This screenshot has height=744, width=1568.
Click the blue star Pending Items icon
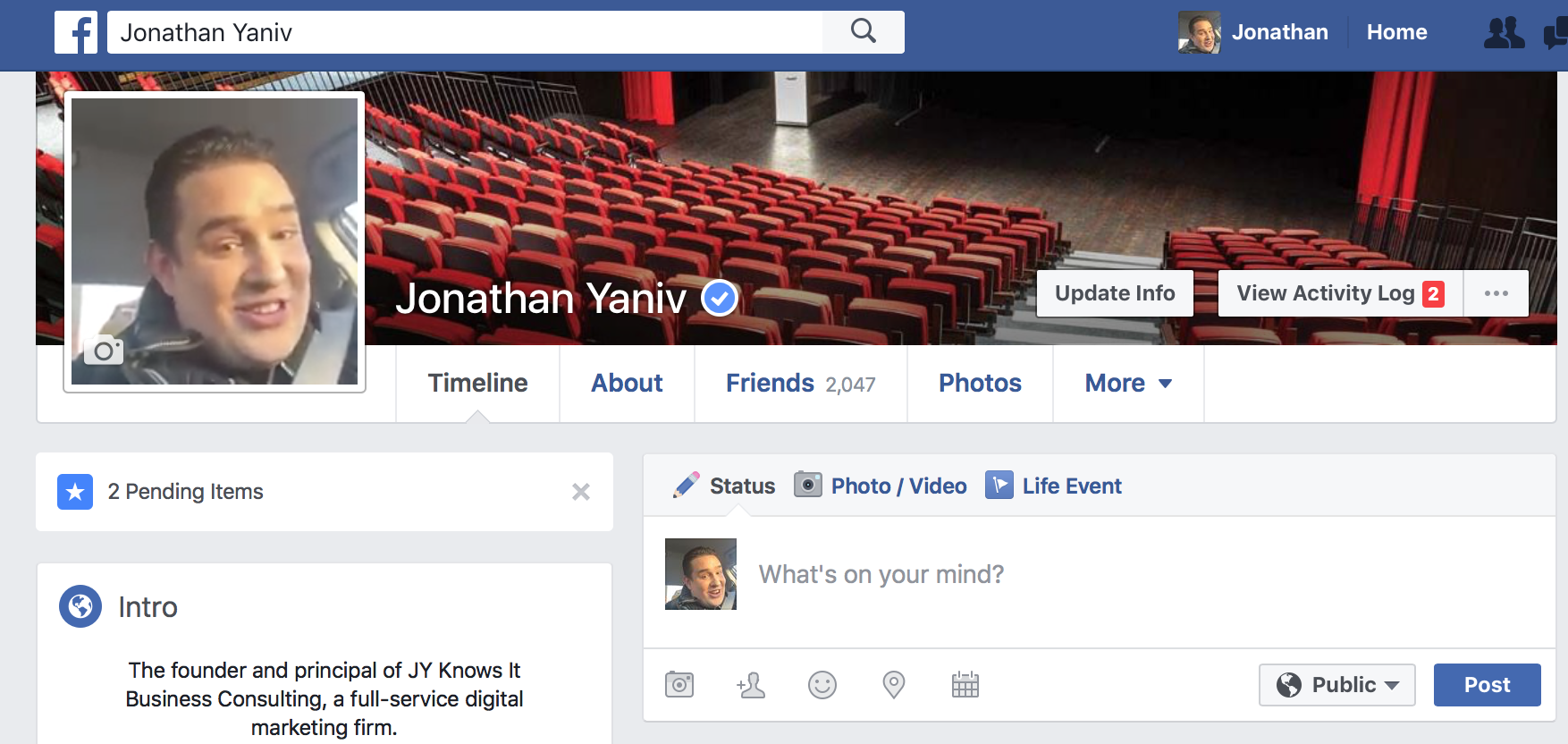click(x=75, y=492)
